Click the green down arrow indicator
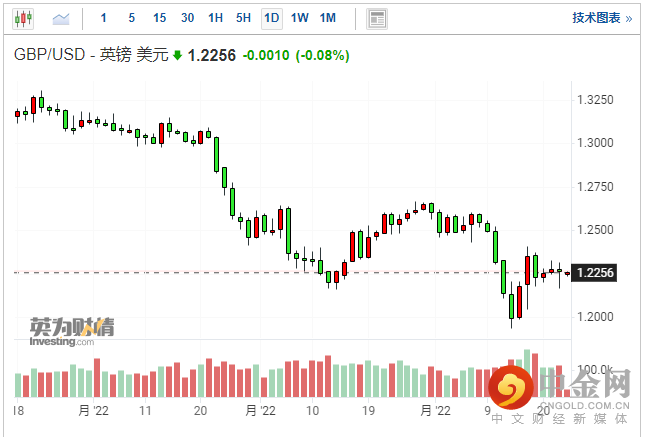Viewport: 645px width, 437px height. click(177, 56)
